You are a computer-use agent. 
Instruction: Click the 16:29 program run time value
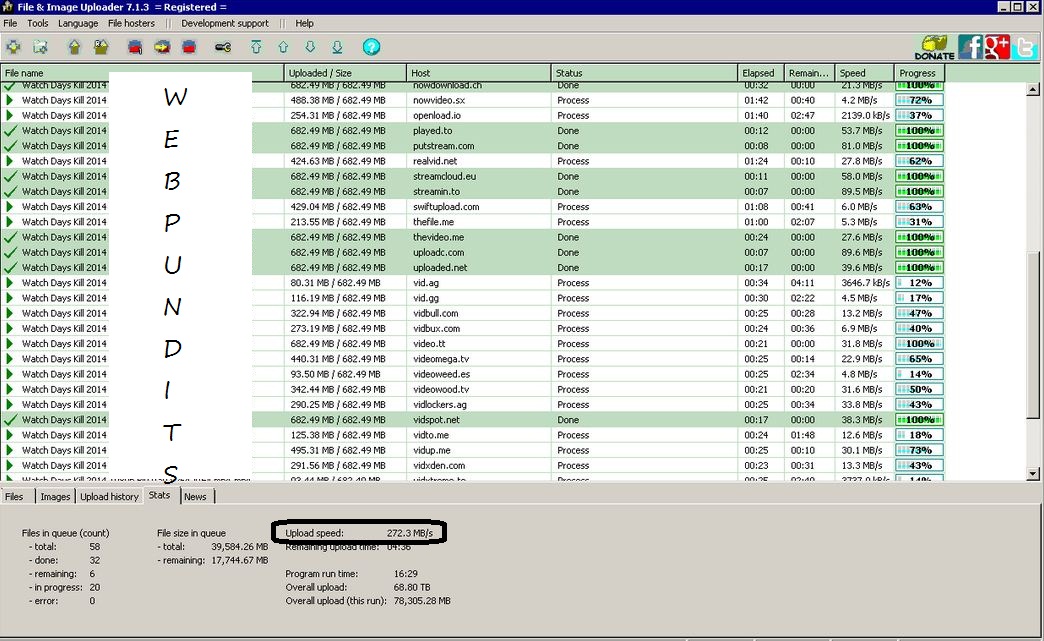tap(405, 574)
